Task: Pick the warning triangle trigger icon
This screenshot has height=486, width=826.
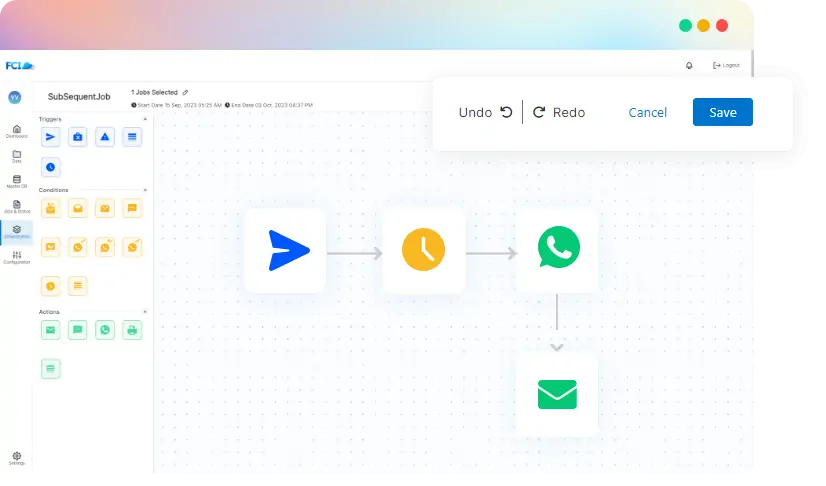Action: [105, 137]
